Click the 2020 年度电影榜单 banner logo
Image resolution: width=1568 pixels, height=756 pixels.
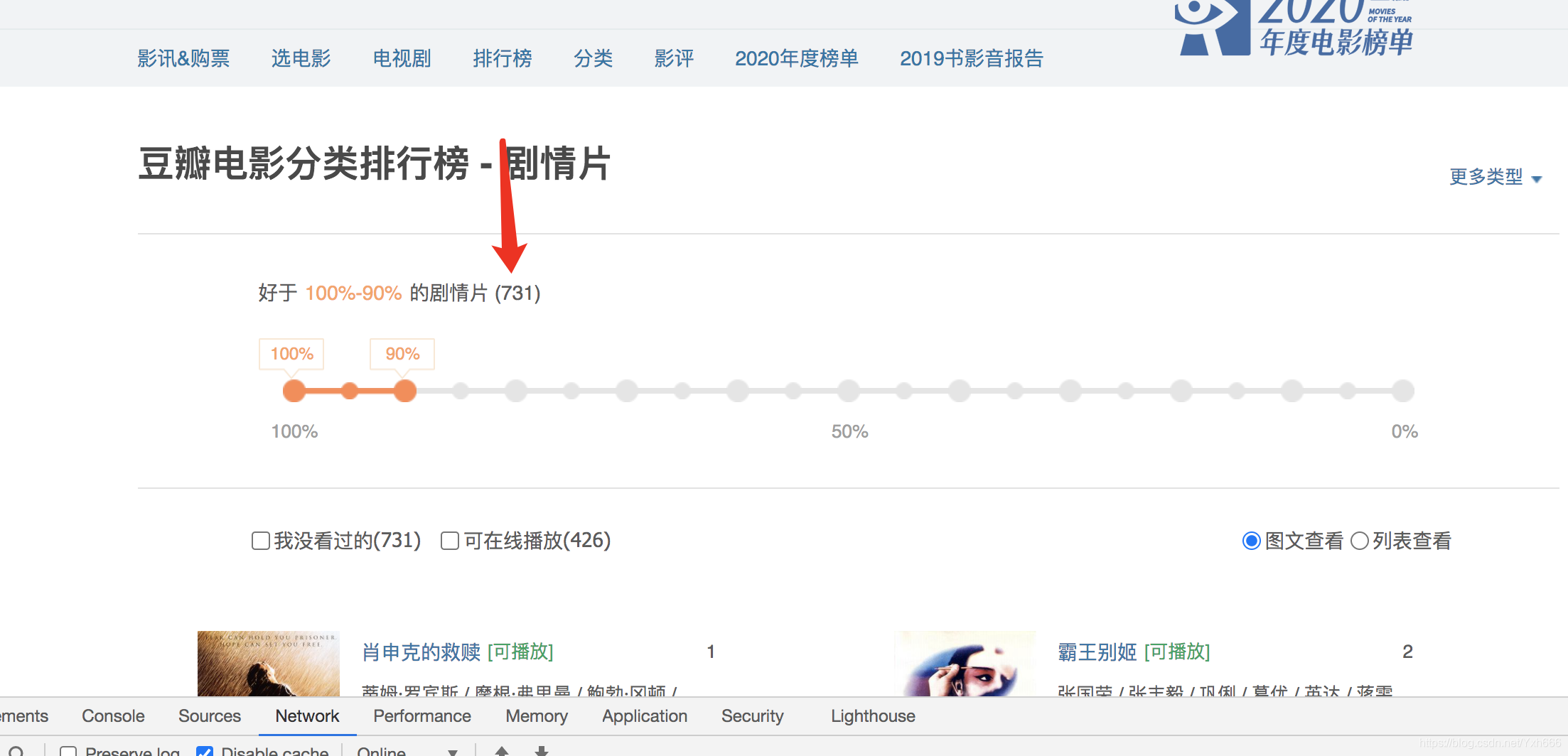(1294, 28)
